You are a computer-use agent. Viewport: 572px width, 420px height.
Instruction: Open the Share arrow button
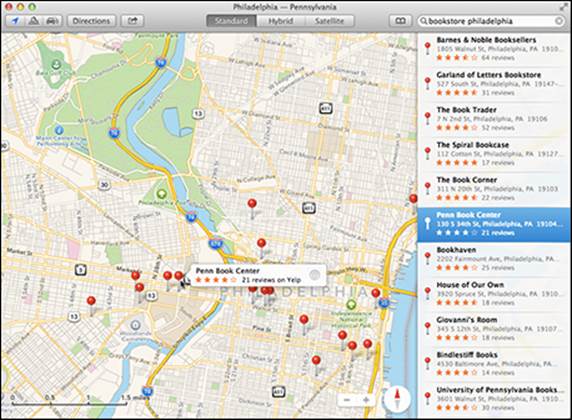click(x=132, y=21)
